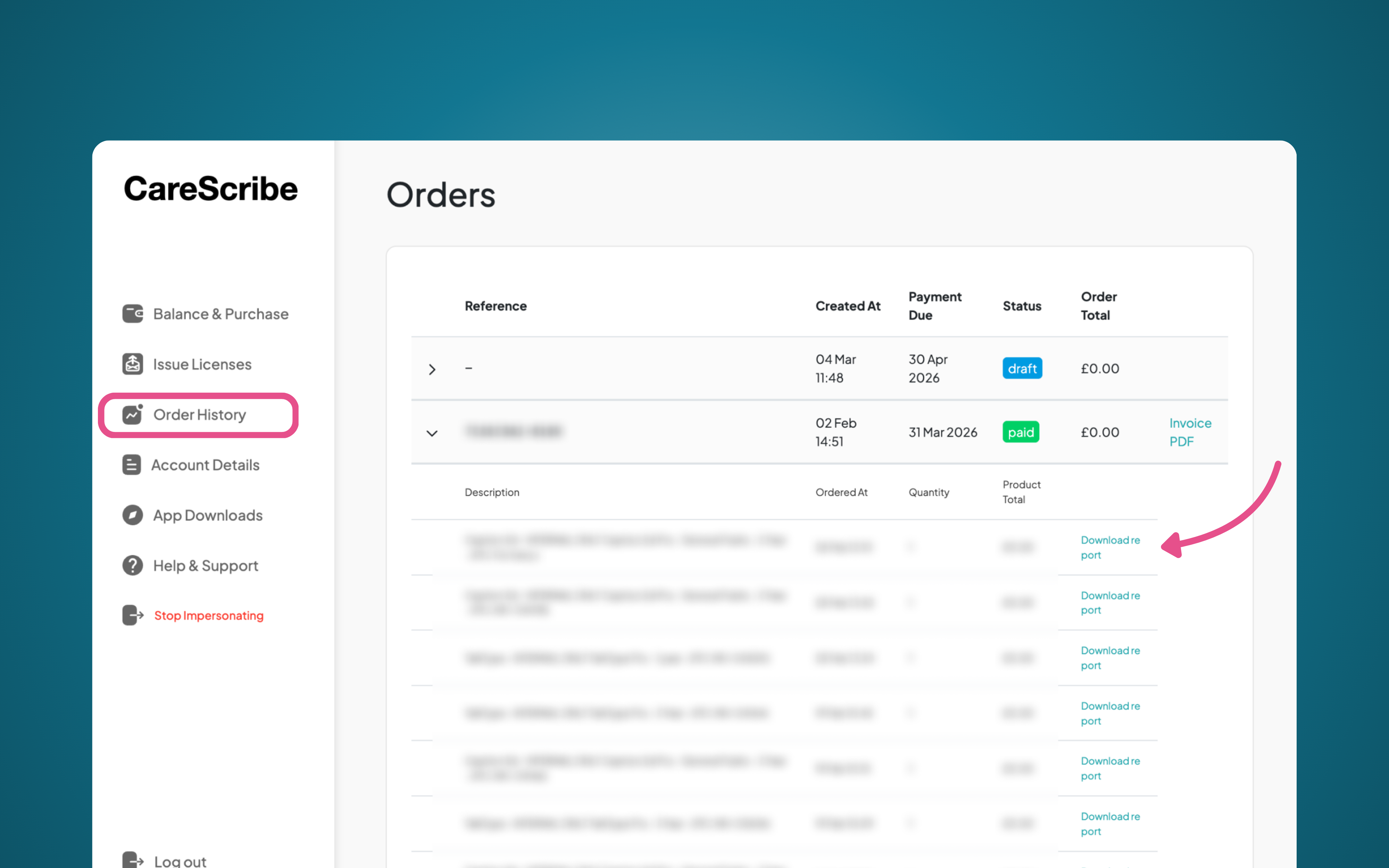This screenshot has height=868, width=1389.
Task: Click the Help & Support question mark icon
Action: 133,566
